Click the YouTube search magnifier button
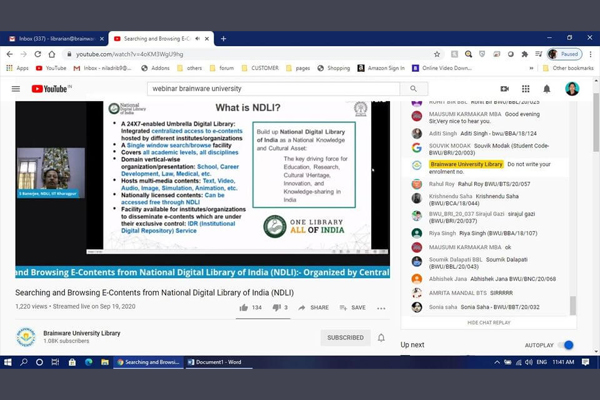600x400 pixels. [x=414, y=89]
